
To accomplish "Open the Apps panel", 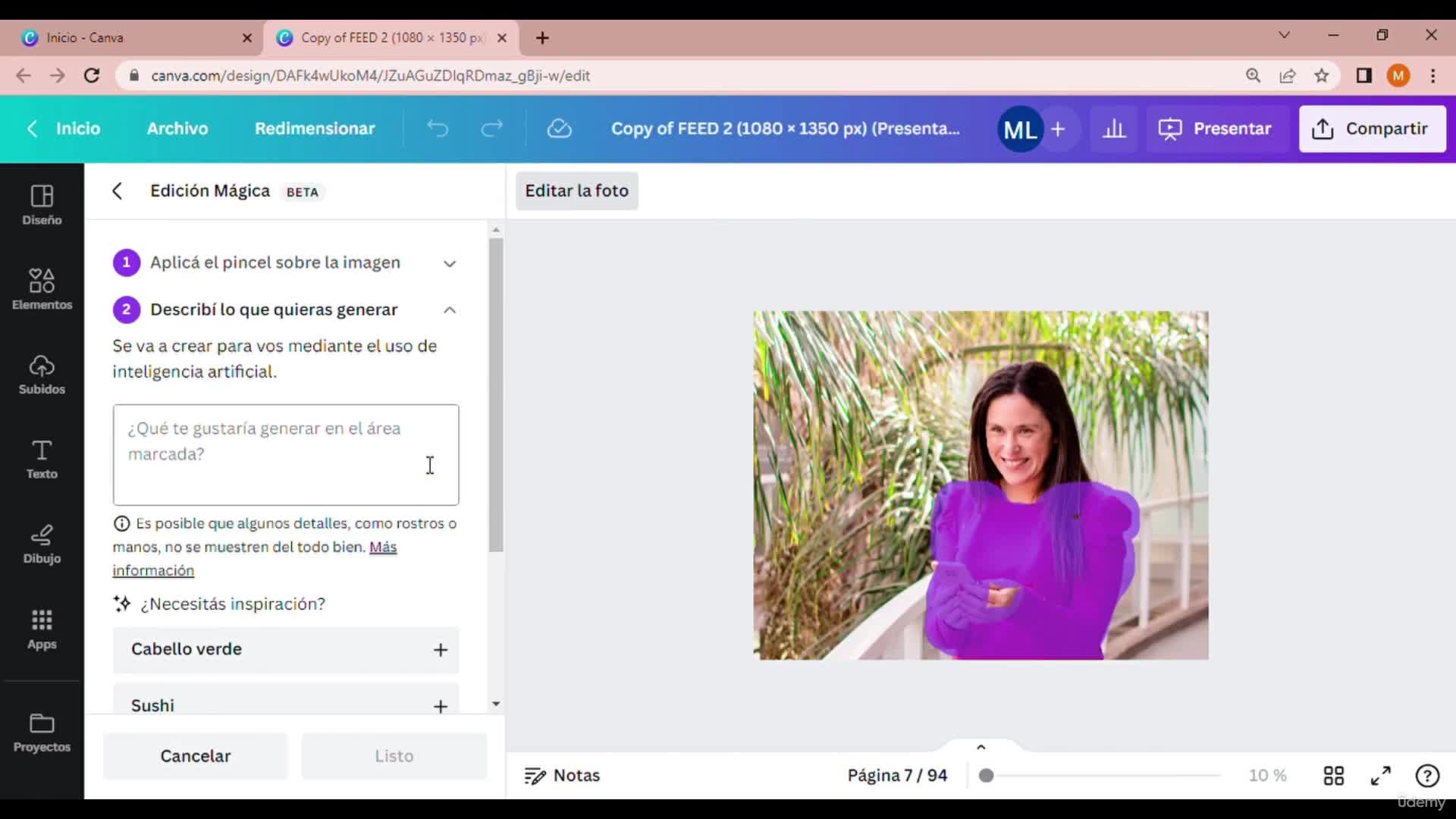I will 42,629.
